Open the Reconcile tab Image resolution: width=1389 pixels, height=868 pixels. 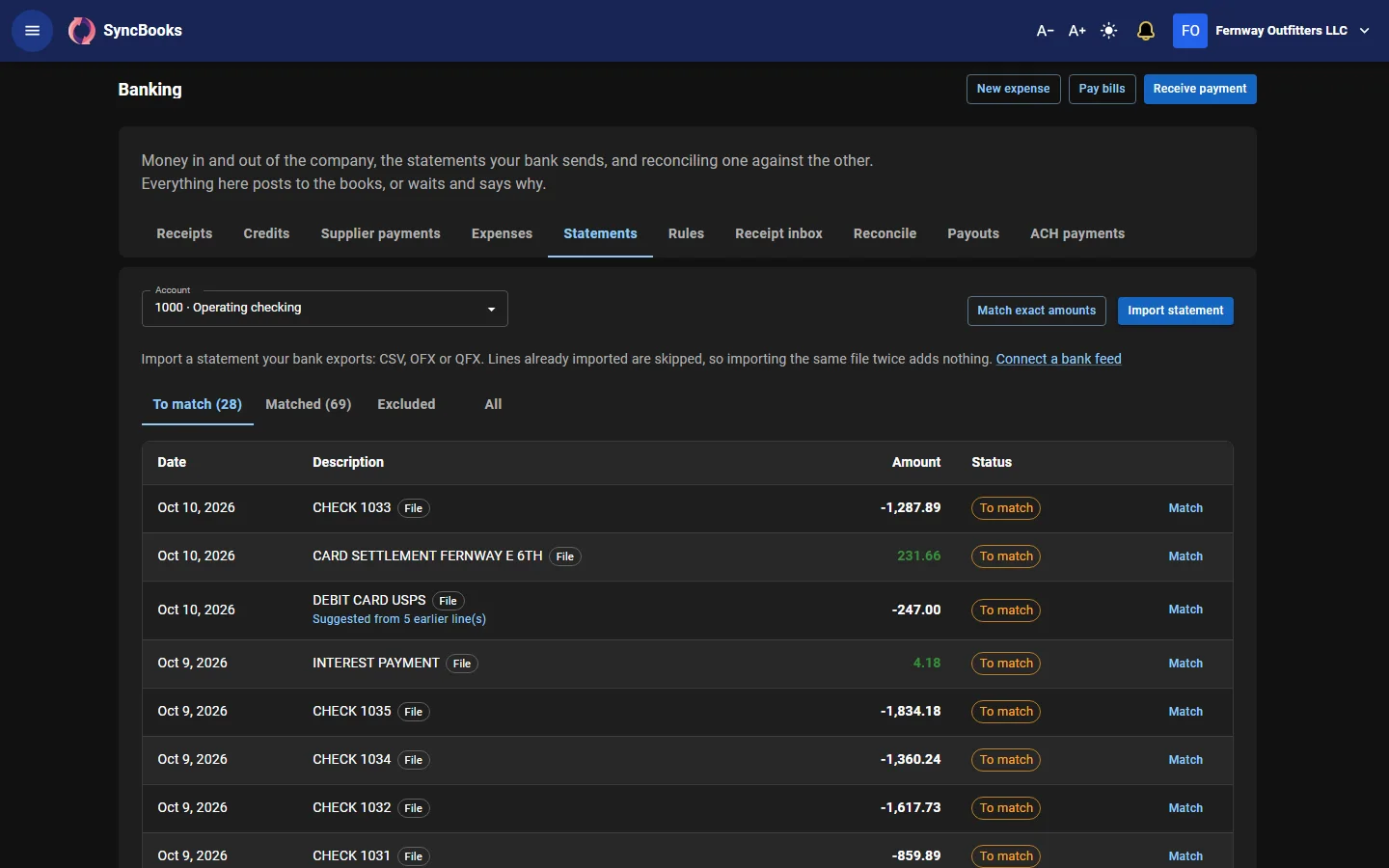[x=885, y=233]
